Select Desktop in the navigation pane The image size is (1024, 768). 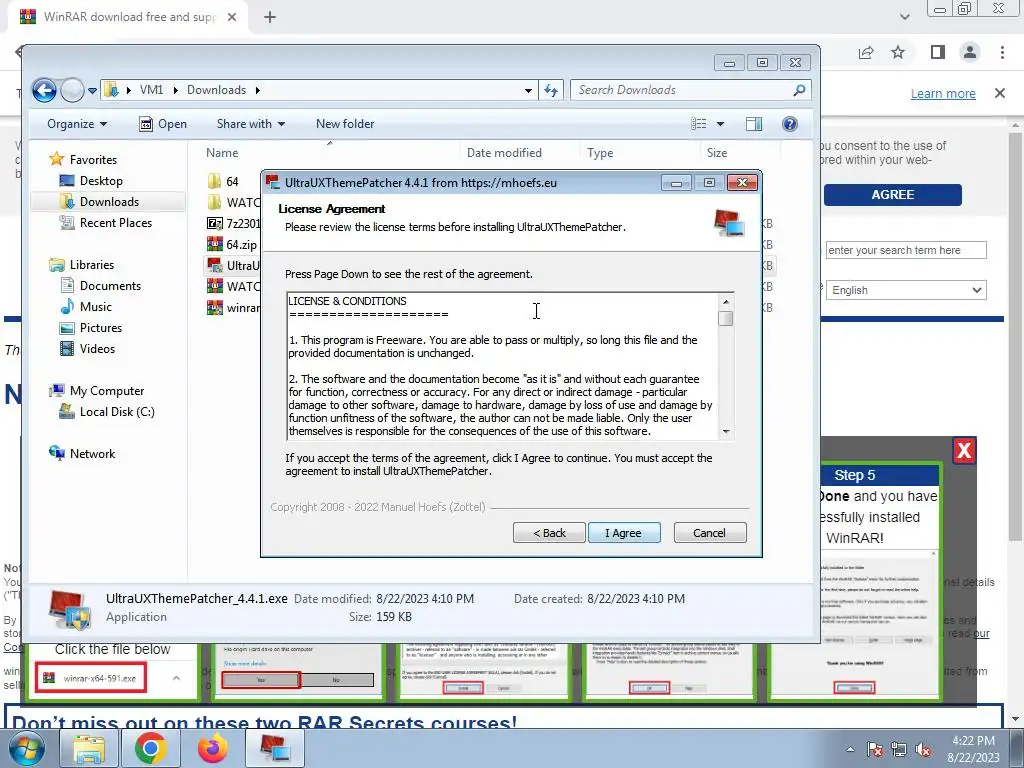91,181
